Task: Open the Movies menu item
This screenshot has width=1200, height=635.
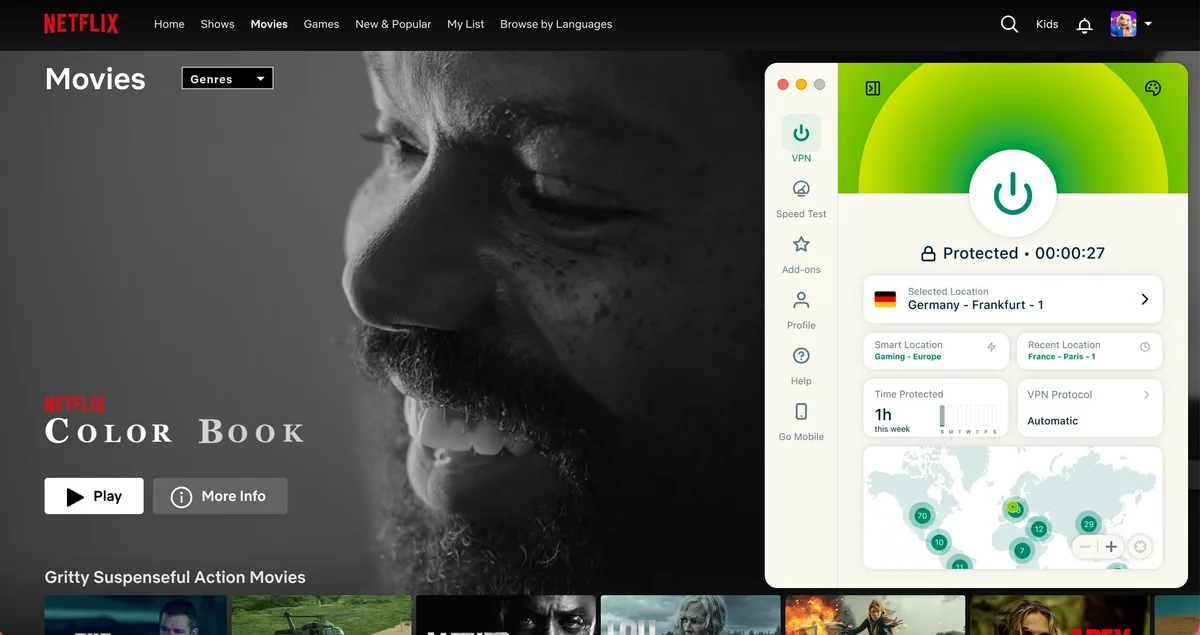Action: point(269,24)
